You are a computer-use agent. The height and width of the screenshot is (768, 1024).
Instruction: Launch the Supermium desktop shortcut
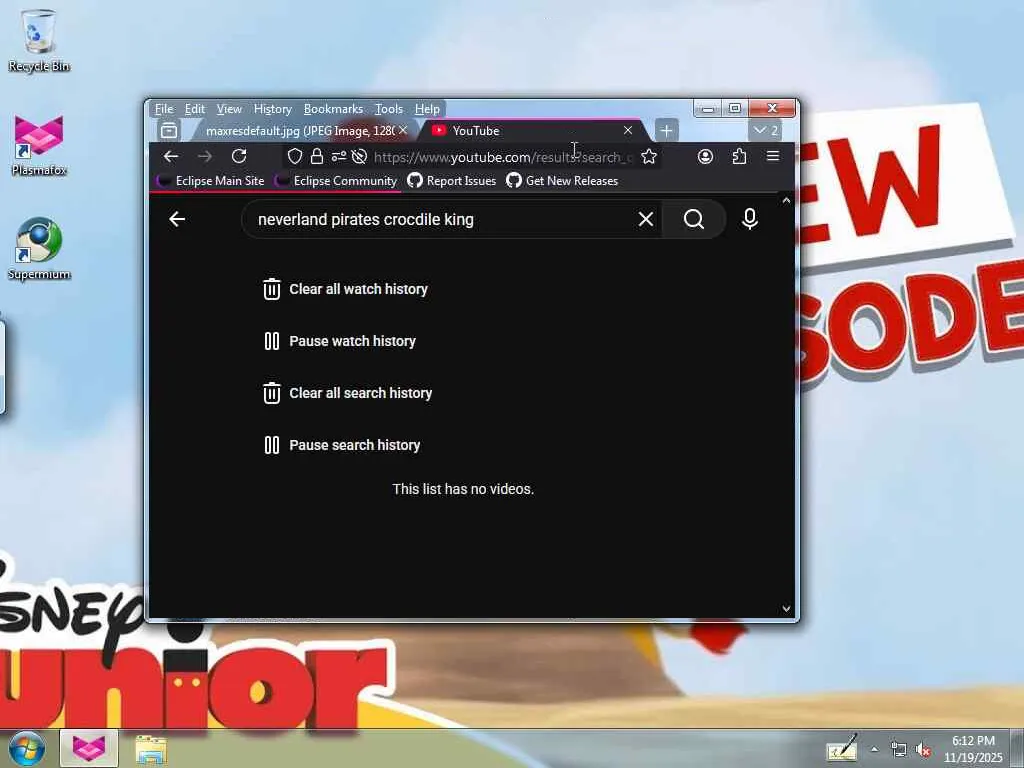(x=39, y=248)
